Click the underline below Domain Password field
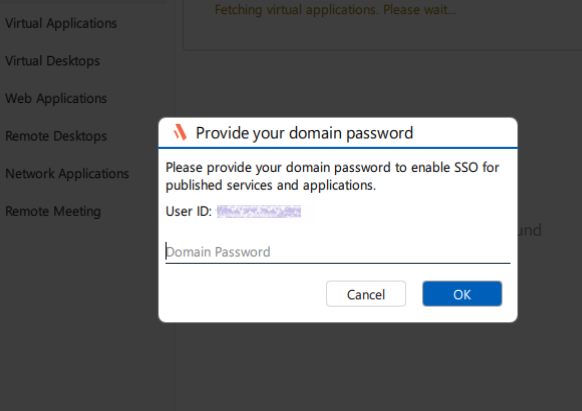582x411 pixels. [x=338, y=263]
